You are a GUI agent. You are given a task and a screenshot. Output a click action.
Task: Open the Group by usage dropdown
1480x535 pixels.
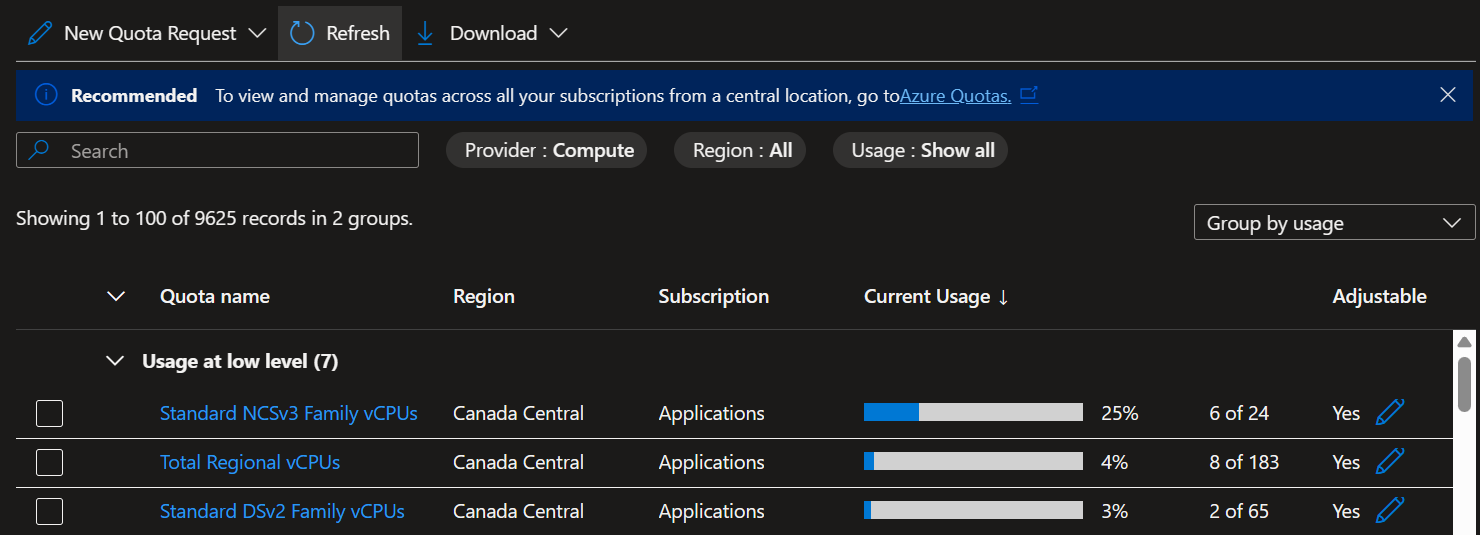(1334, 223)
